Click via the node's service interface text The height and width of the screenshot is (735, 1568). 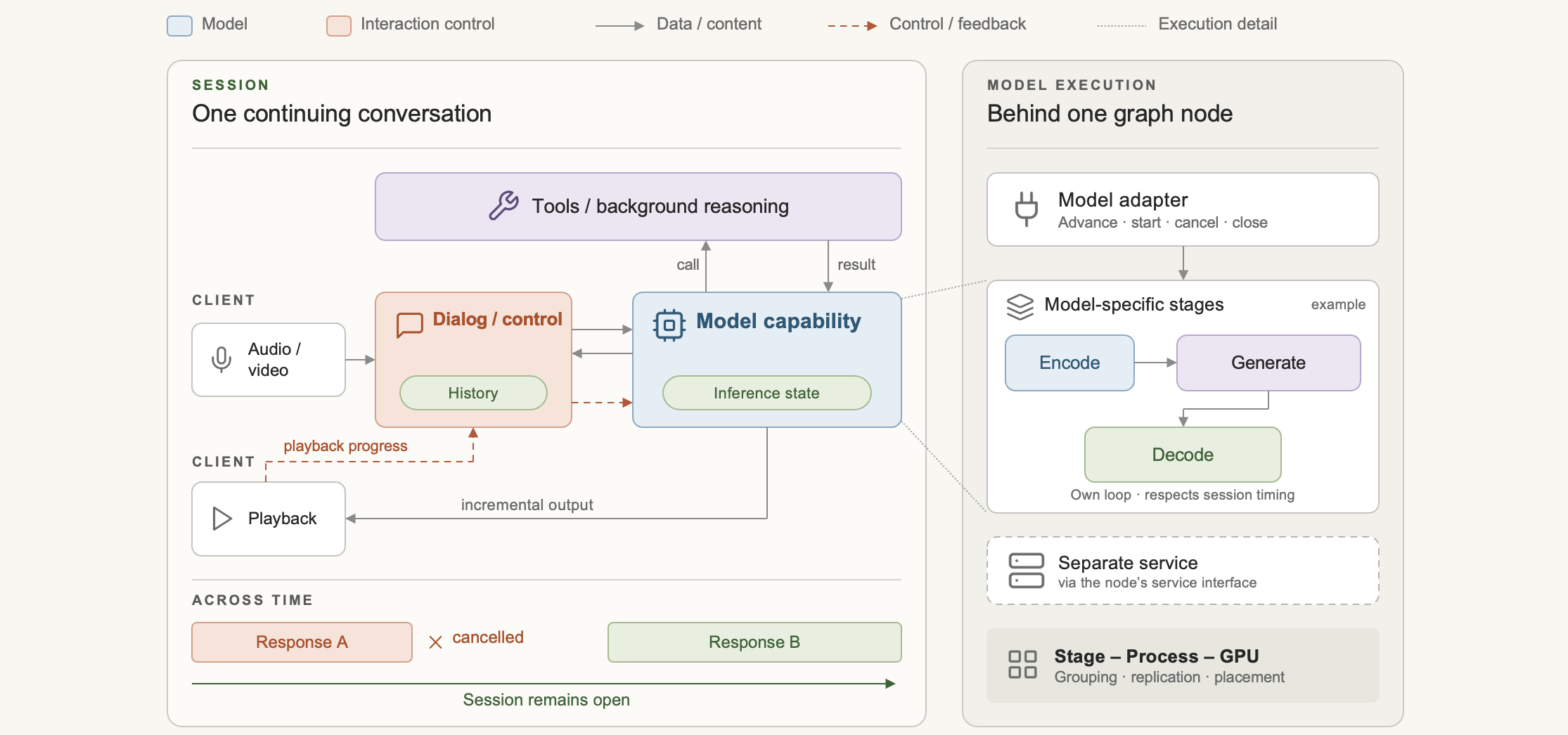click(1157, 583)
